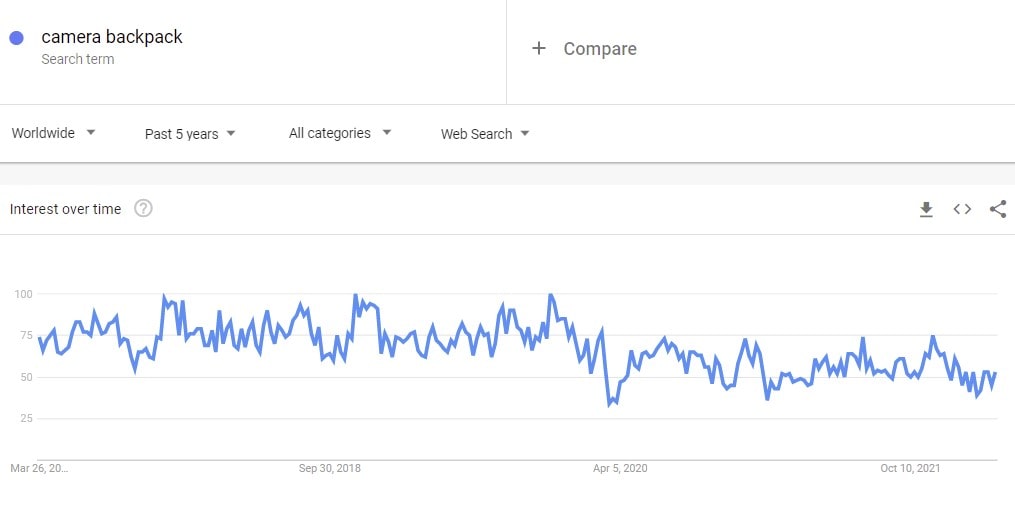Click the Mar 26 start date label

pyautogui.click(x=40, y=468)
